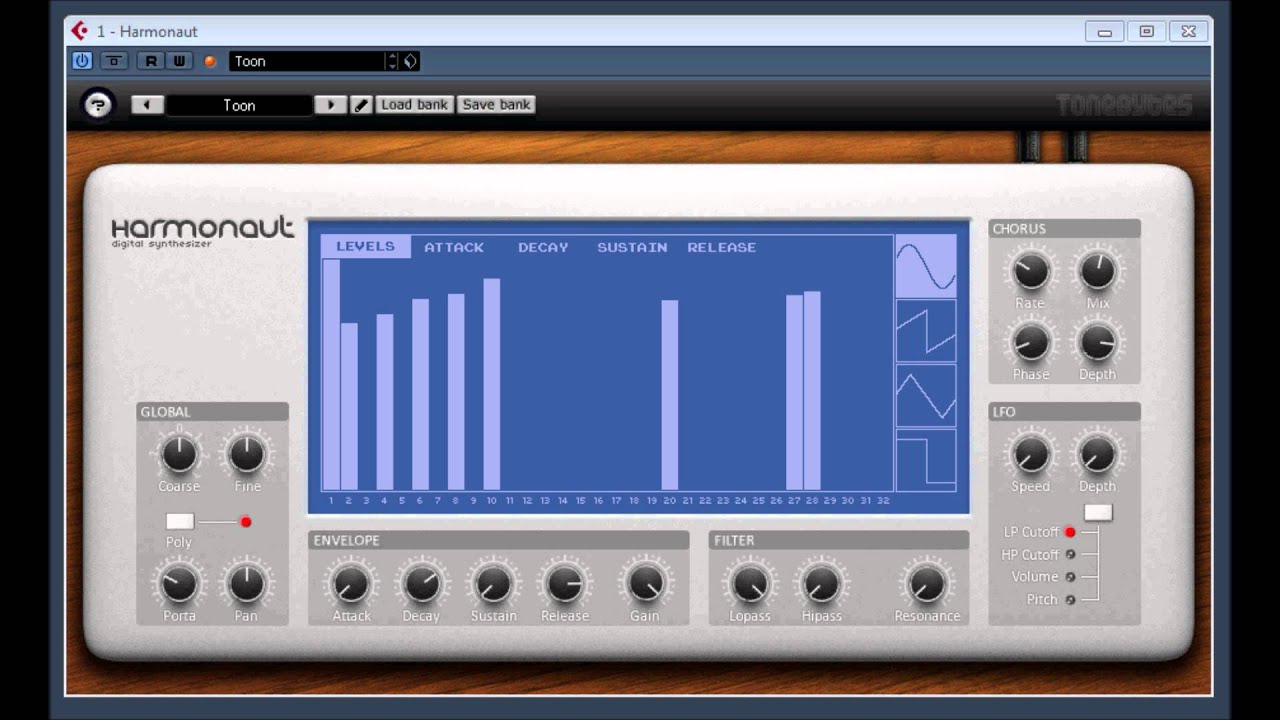
Task: Click the envelope Sustain knob
Action: [x=493, y=584]
